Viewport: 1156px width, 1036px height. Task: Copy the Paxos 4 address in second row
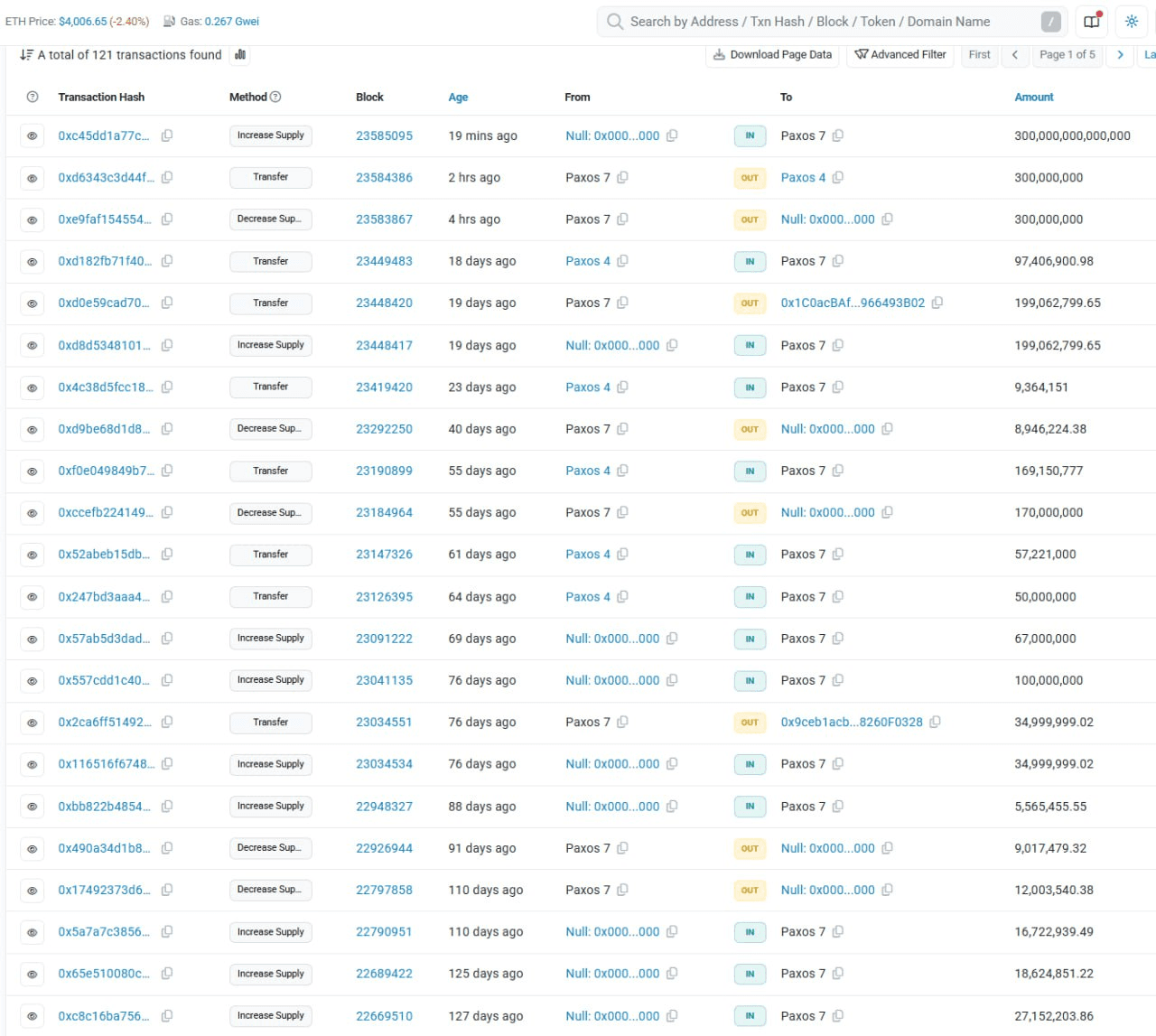[838, 178]
